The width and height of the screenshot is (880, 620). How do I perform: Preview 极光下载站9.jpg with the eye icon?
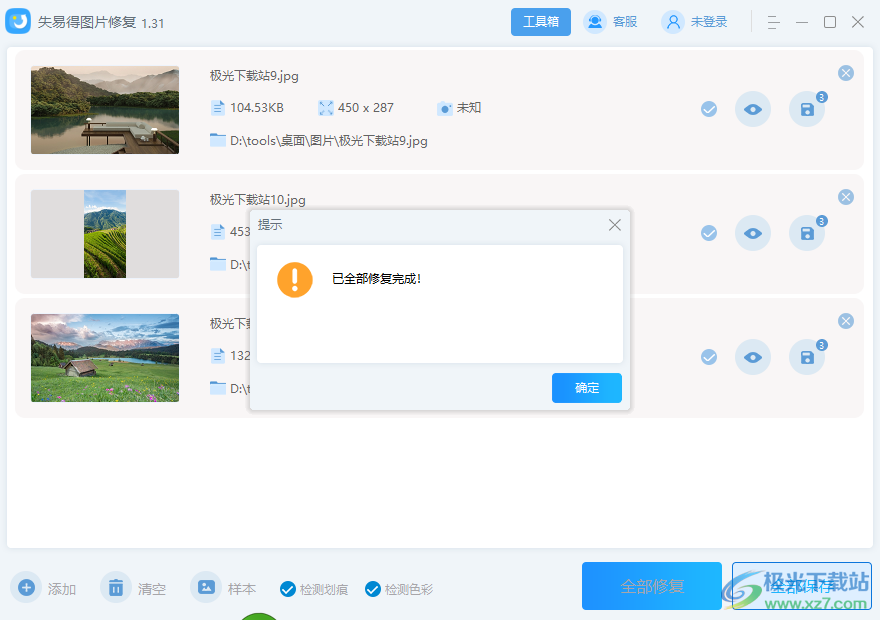753,109
